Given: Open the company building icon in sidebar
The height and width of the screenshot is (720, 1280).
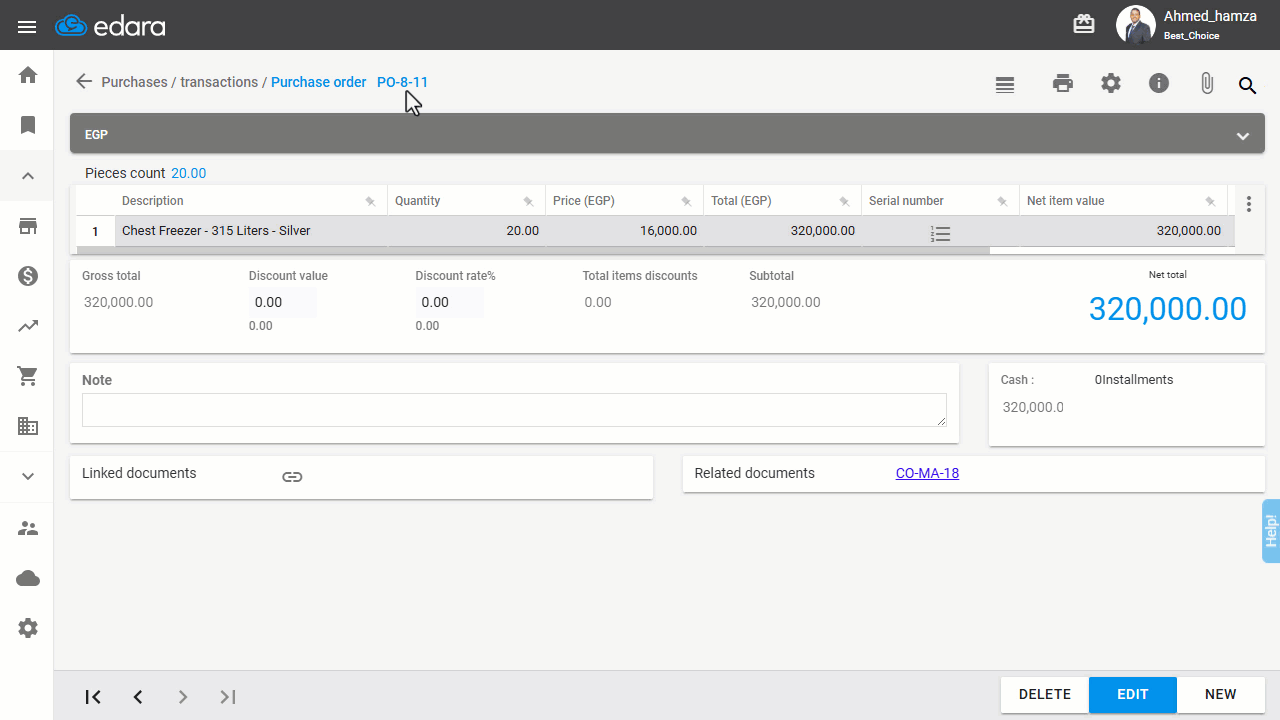Looking at the screenshot, I should point(28,426).
